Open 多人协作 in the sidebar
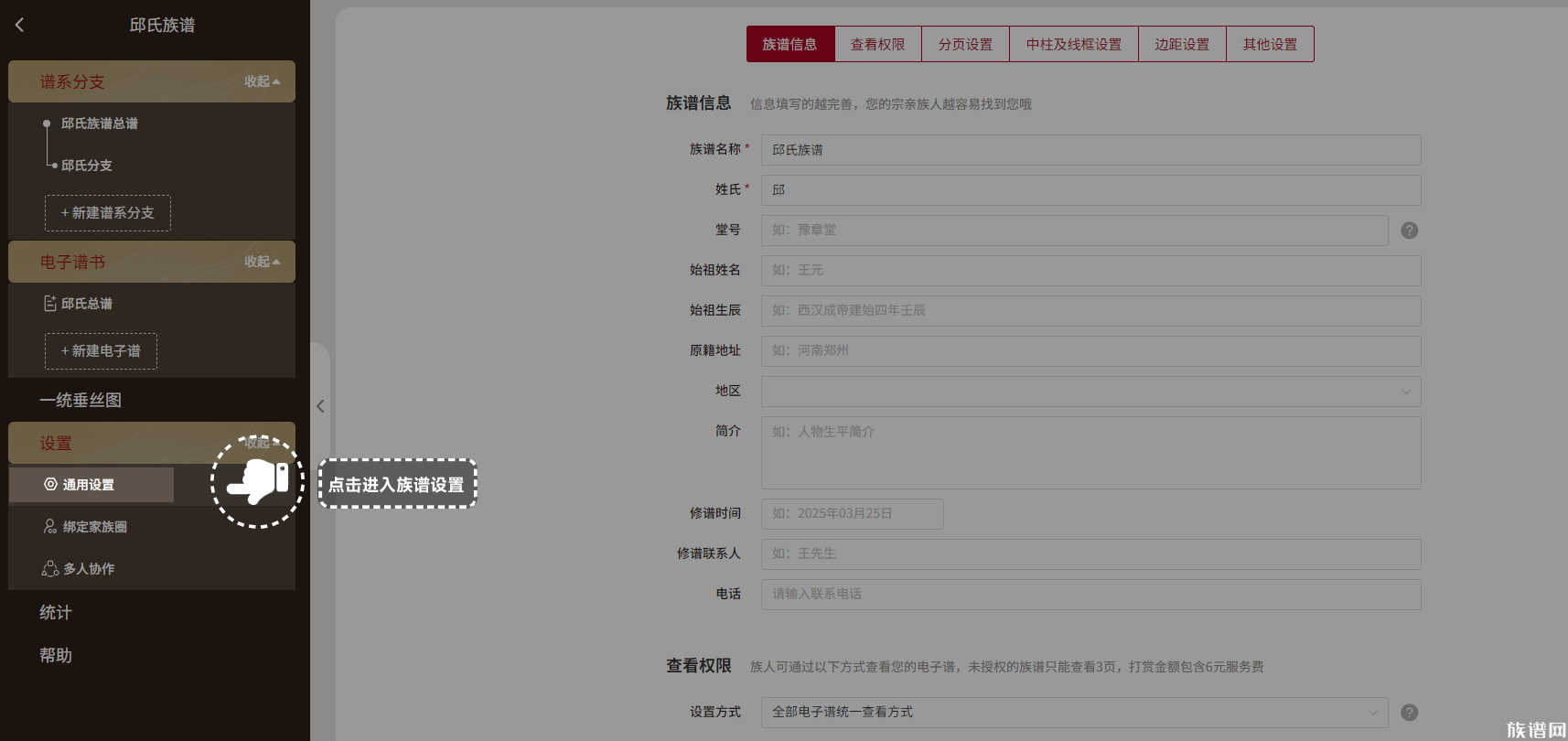 pyautogui.click(x=89, y=569)
